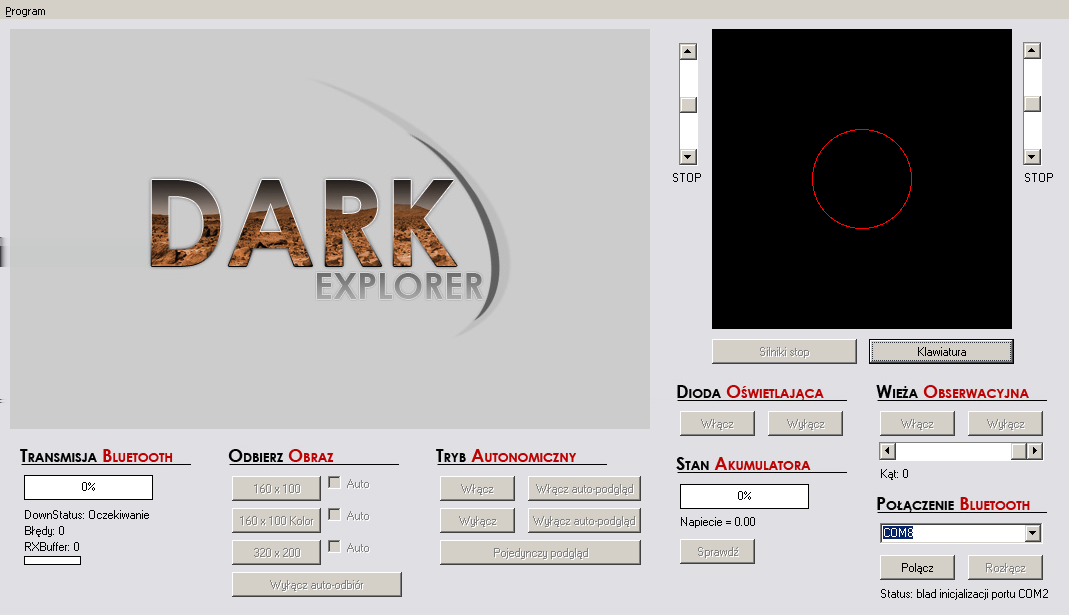
Task: Click the right motor vertical slider thumb
Action: (x=1032, y=104)
